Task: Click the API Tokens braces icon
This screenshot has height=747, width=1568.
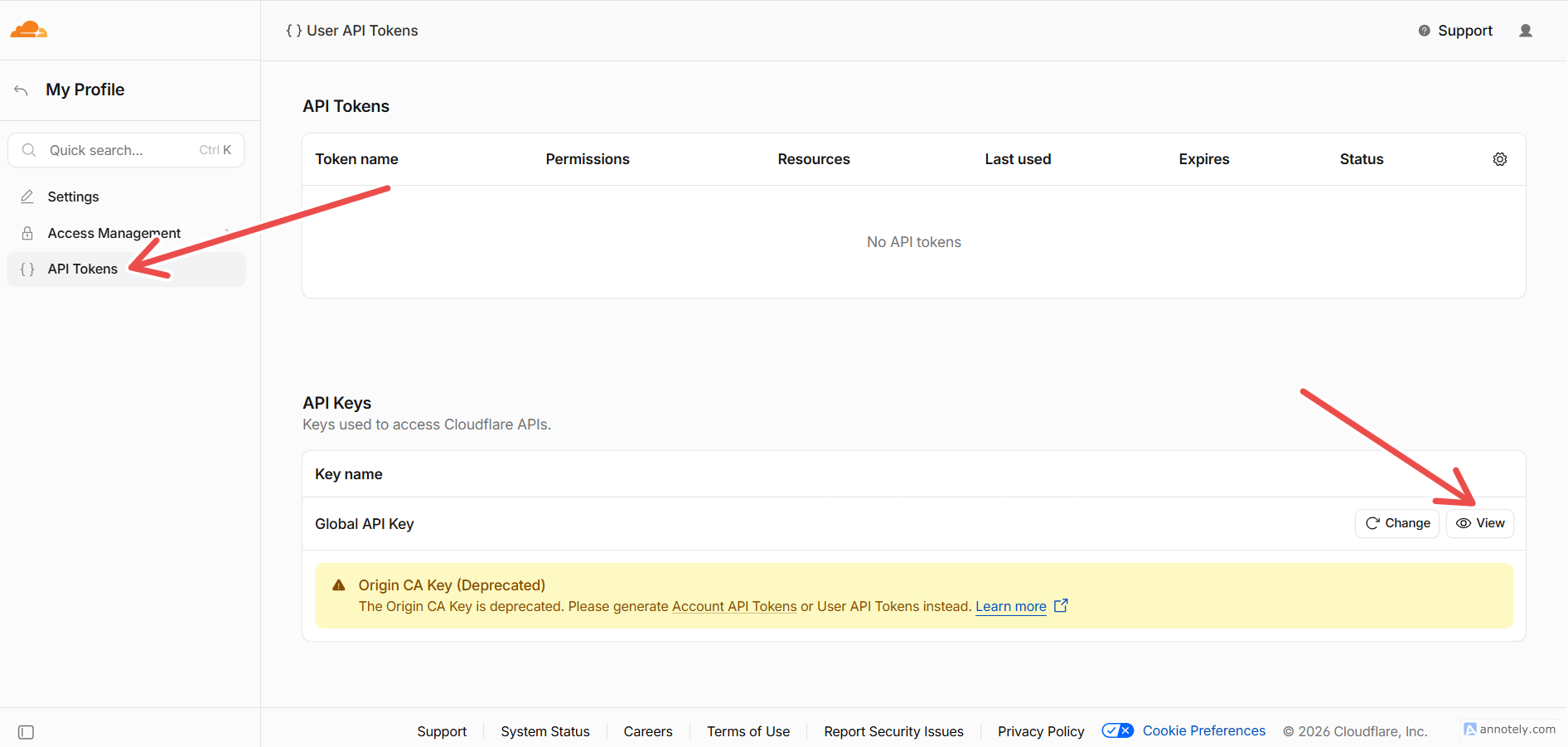Action: pyautogui.click(x=27, y=269)
